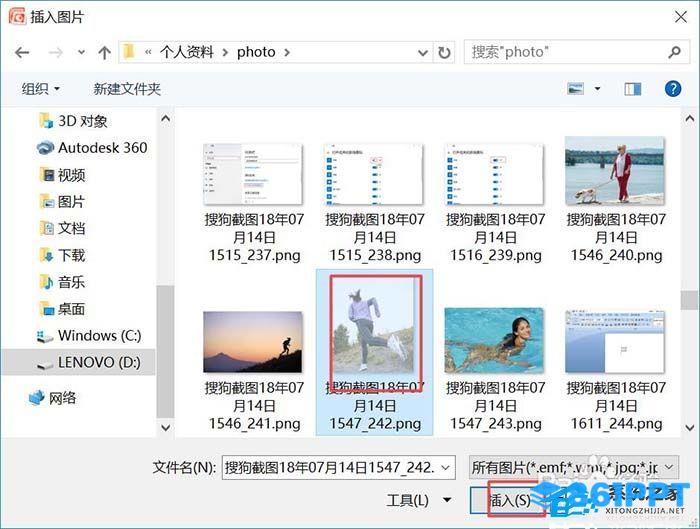
Task: Select sunset hiker image 1546_241.png
Action: (253, 342)
